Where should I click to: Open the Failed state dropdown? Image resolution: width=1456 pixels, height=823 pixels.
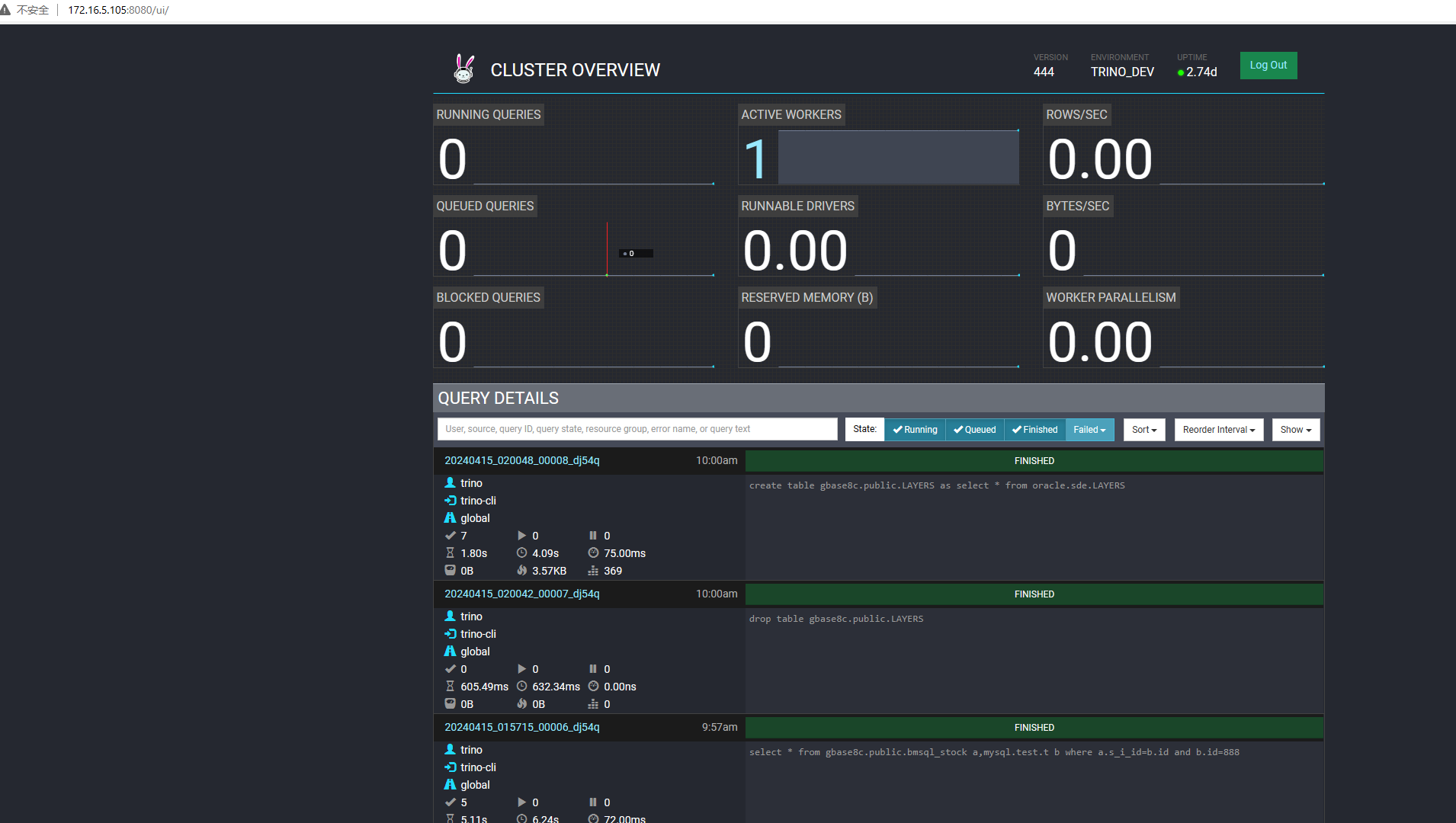coord(1089,430)
